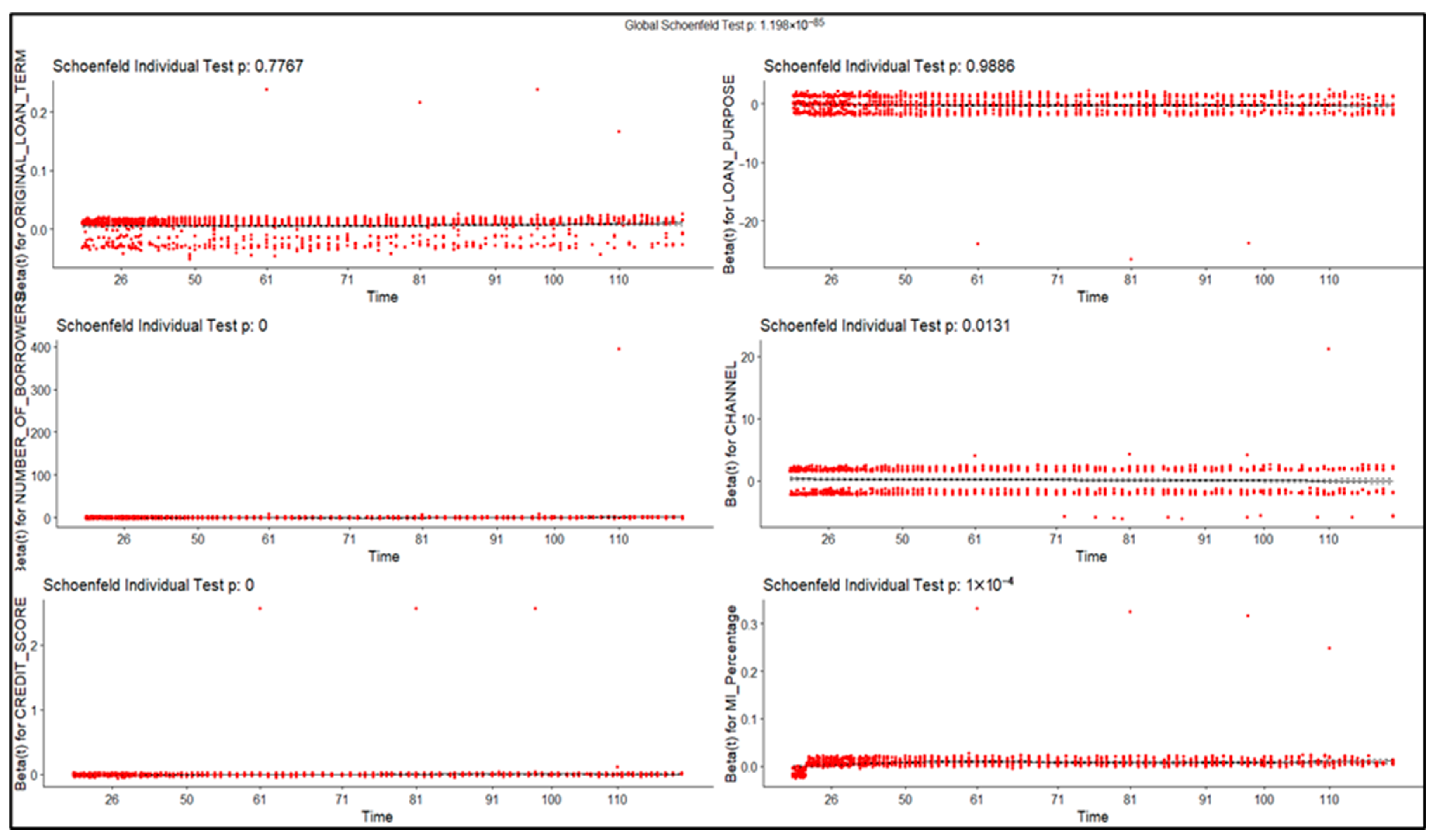Select the title 'Schoenfeld Individual Test p: 0.7767'

click(x=178, y=66)
